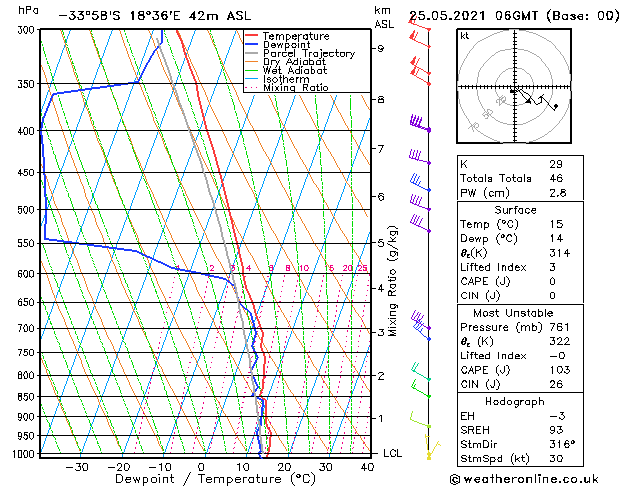Click the surface Dewp value 14
Viewport: 629px width, 486px height.
556,239
